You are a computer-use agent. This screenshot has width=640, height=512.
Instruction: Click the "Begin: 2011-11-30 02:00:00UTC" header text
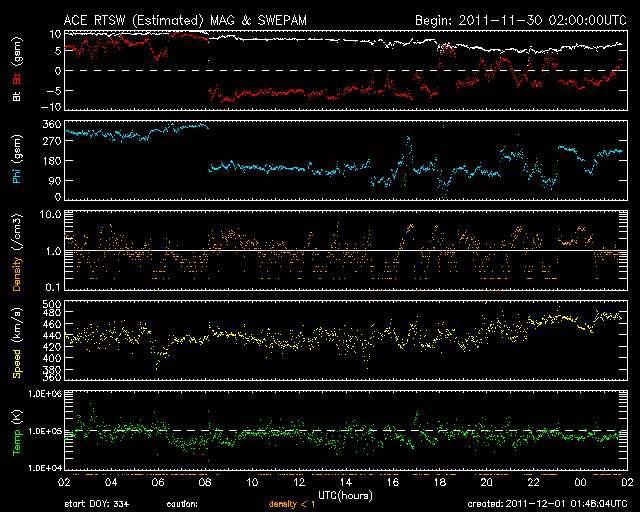tap(520, 20)
